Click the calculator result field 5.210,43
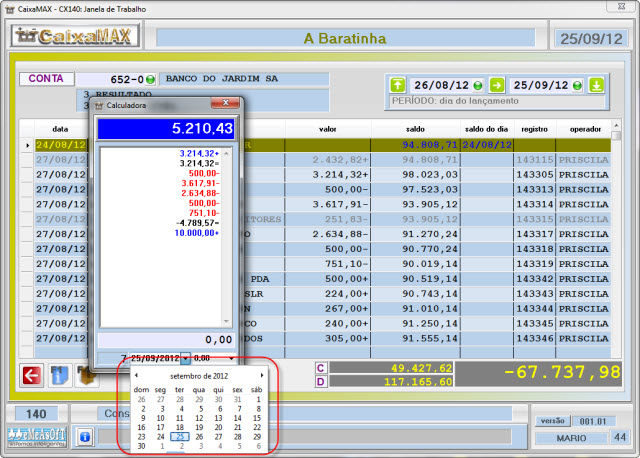The height and width of the screenshot is (458, 640). coord(165,128)
